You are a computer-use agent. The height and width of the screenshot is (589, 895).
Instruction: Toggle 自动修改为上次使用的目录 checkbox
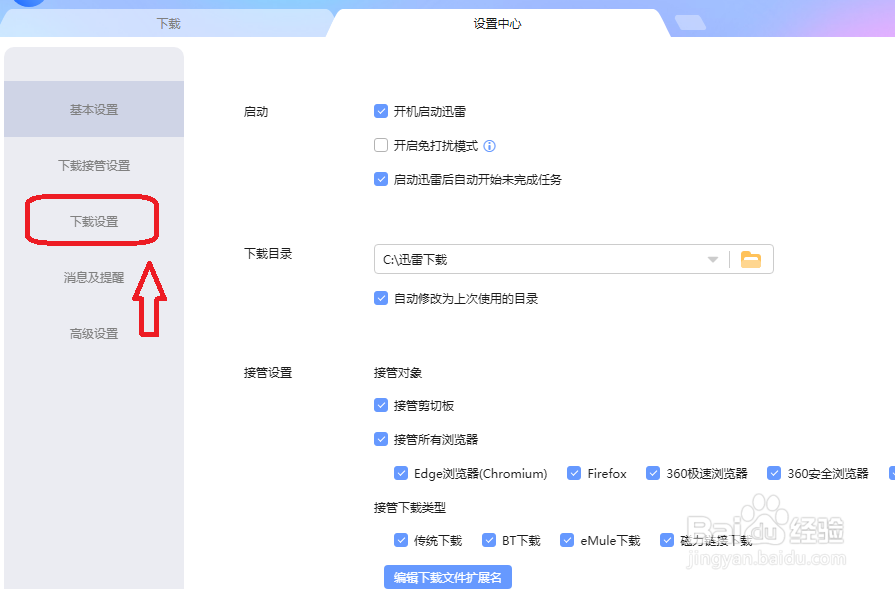pos(381,298)
